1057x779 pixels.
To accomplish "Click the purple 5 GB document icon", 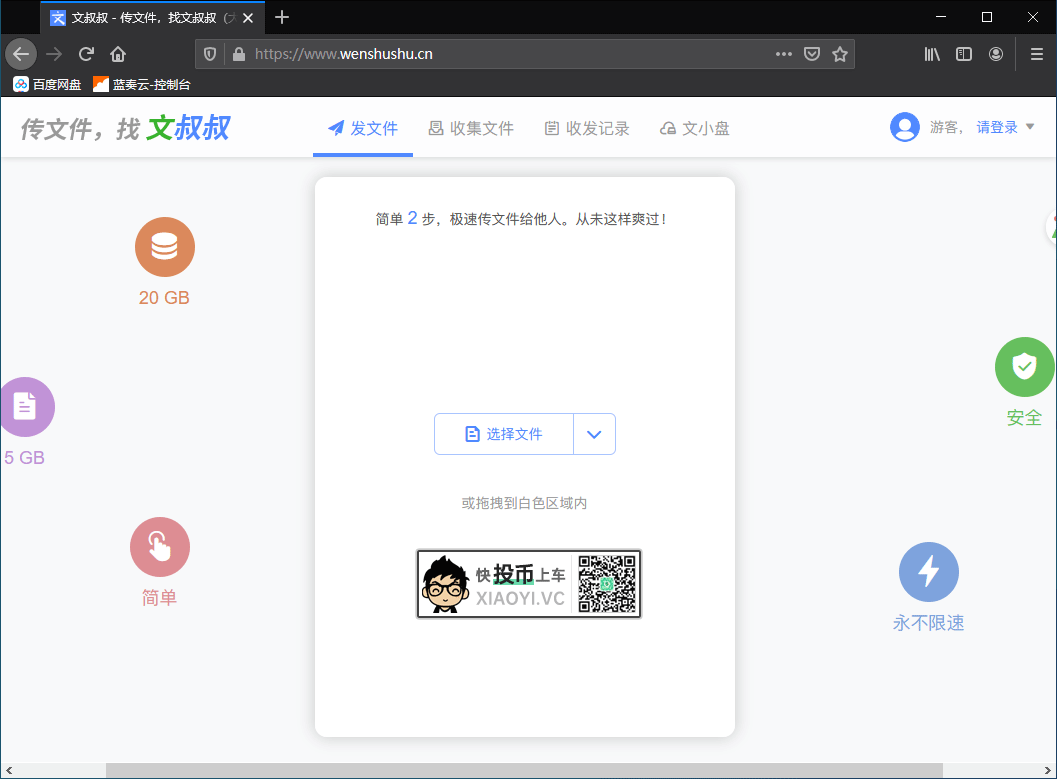I will (25, 406).
